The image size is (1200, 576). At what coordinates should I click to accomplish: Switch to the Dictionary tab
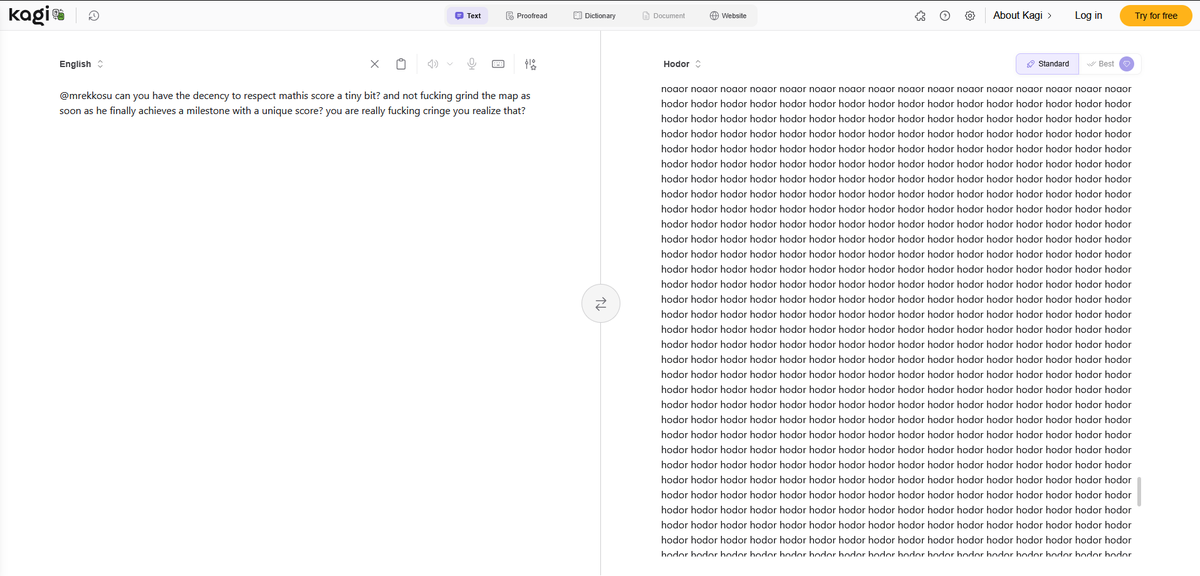click(x=594, y=16)
